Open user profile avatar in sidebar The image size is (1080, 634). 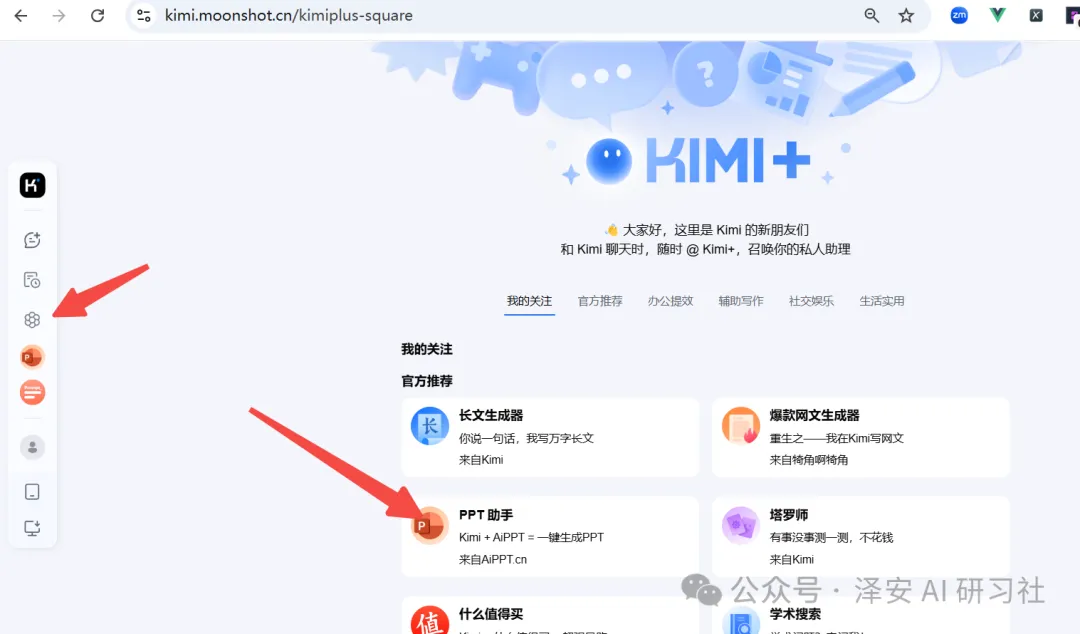(32, 447)
